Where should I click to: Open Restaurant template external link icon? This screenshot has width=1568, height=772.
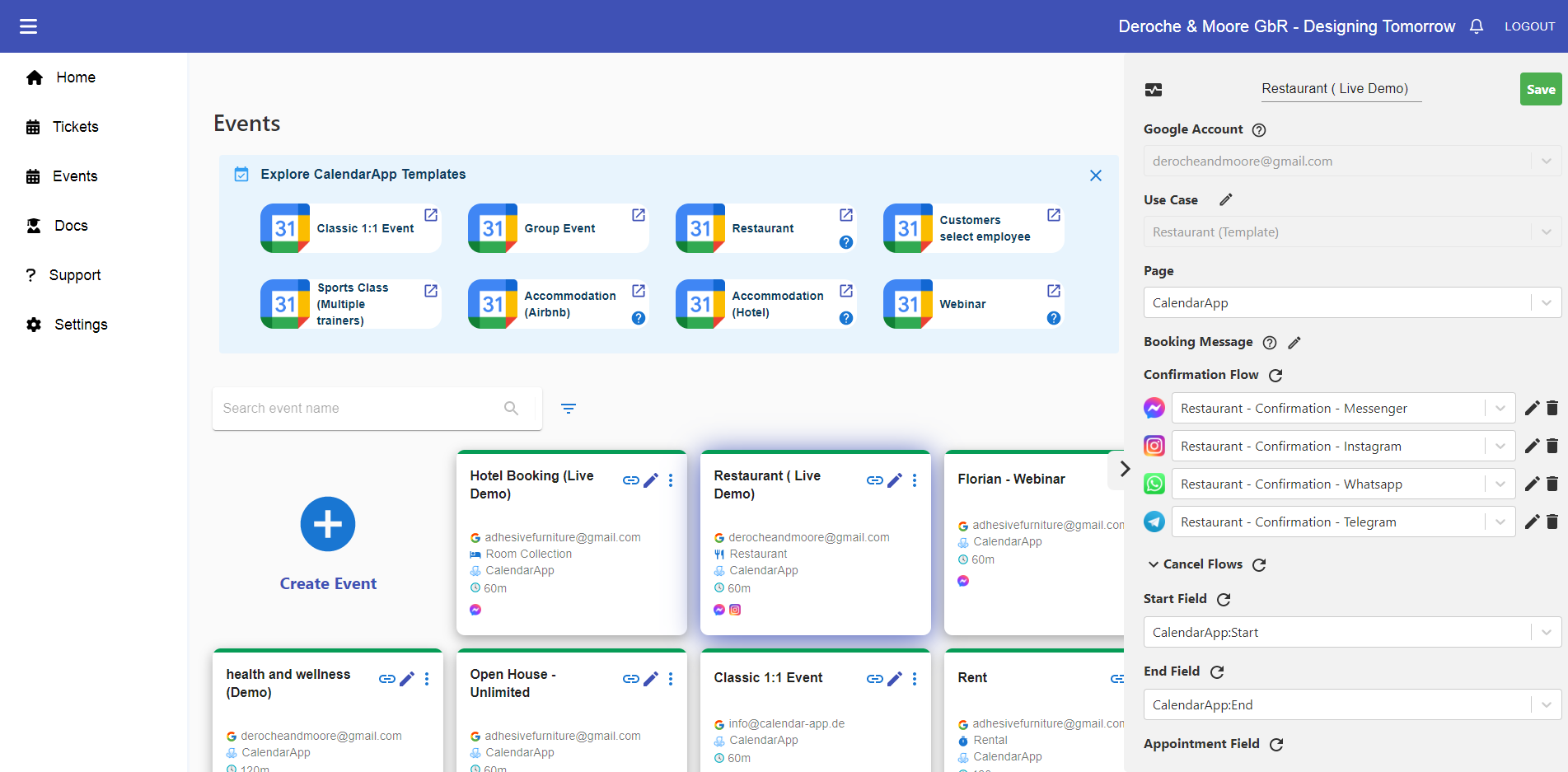(846, 215)
